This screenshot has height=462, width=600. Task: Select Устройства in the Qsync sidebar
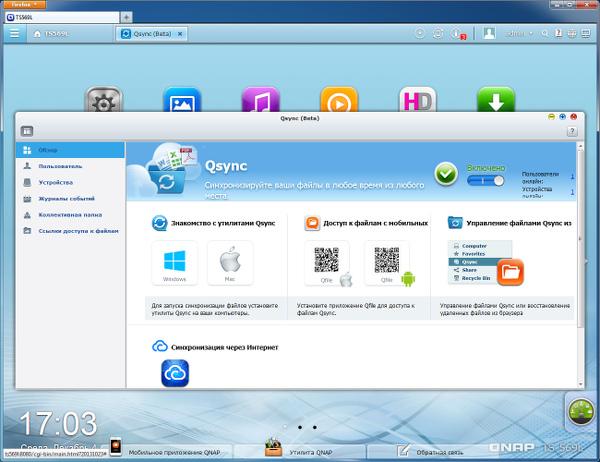point(70,182)
